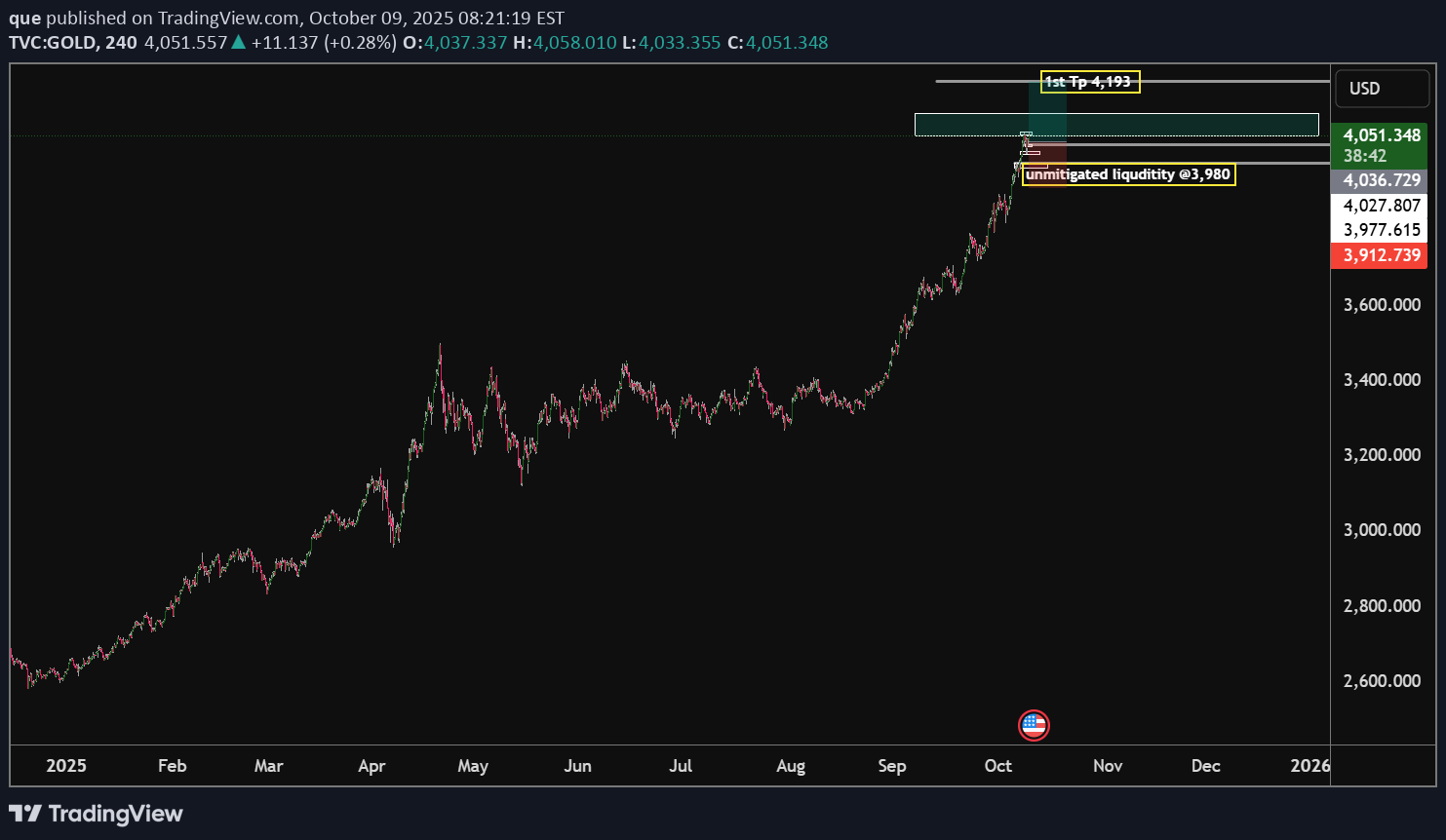Image resolution: width=1446 pixels, height=840 pixels.
Task: Click the 240 interval in chart title
Action: pyautogui.click(x=121, y=43)
